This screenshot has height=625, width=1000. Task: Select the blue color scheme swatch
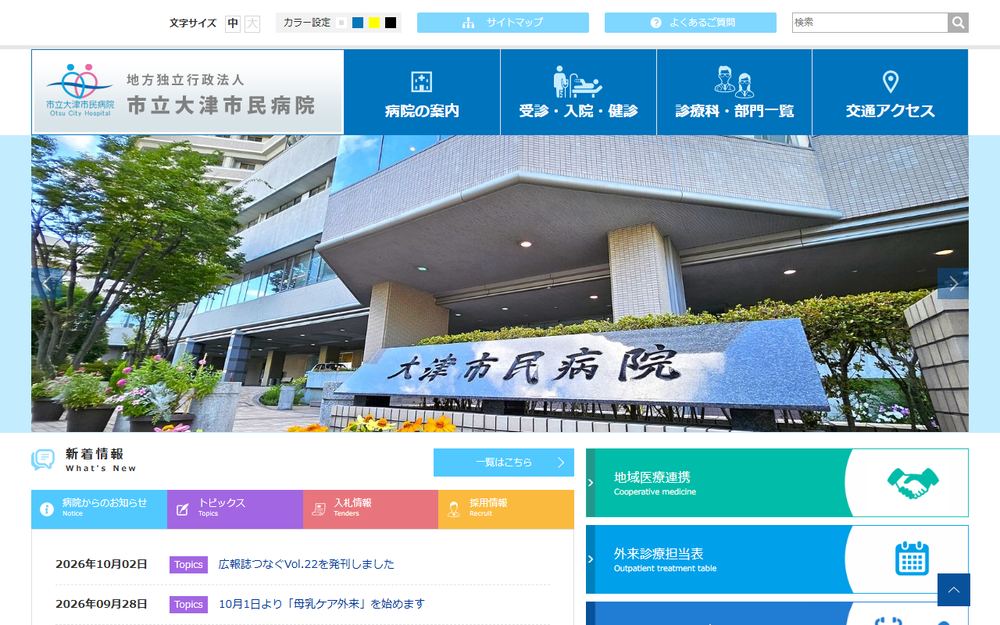pyautogui.click(x=358, y=23)
